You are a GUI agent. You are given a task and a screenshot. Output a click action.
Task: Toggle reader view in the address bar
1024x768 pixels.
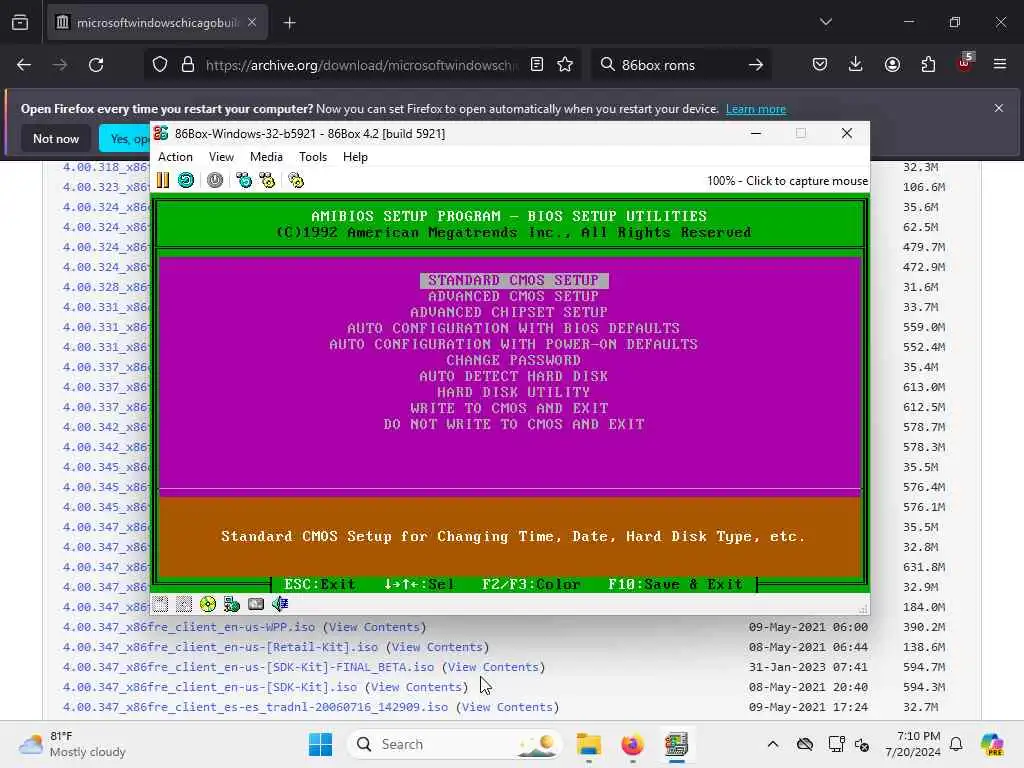tap(537, 65)
